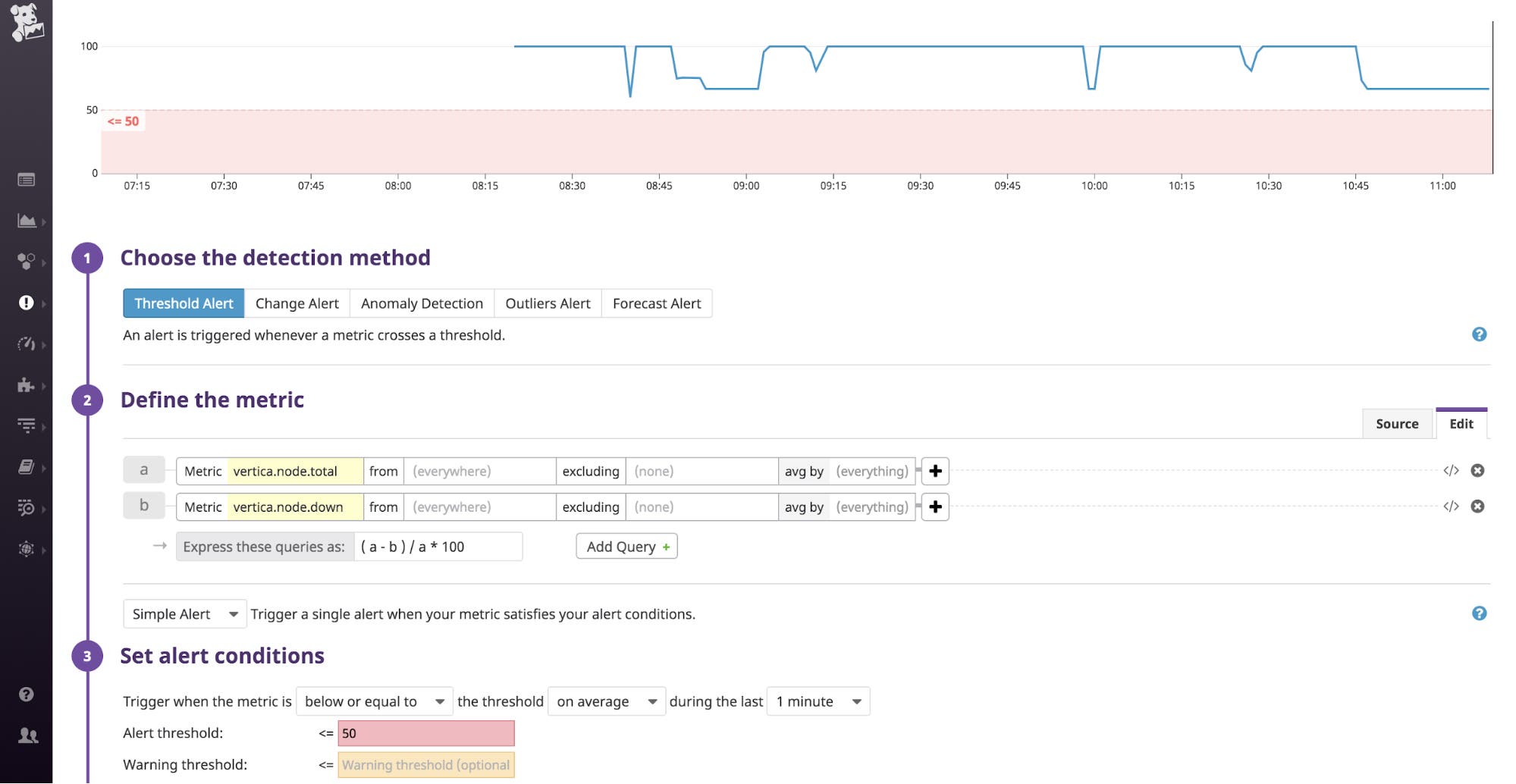Open the Datadog home via dog logo
This screenshot has width=1516, height=784.
click(27, 23)
